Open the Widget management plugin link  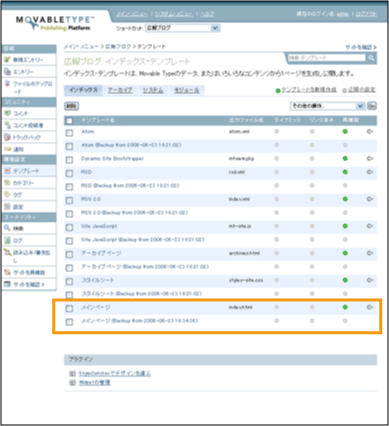pyautogui.click(x=95, y=383)
